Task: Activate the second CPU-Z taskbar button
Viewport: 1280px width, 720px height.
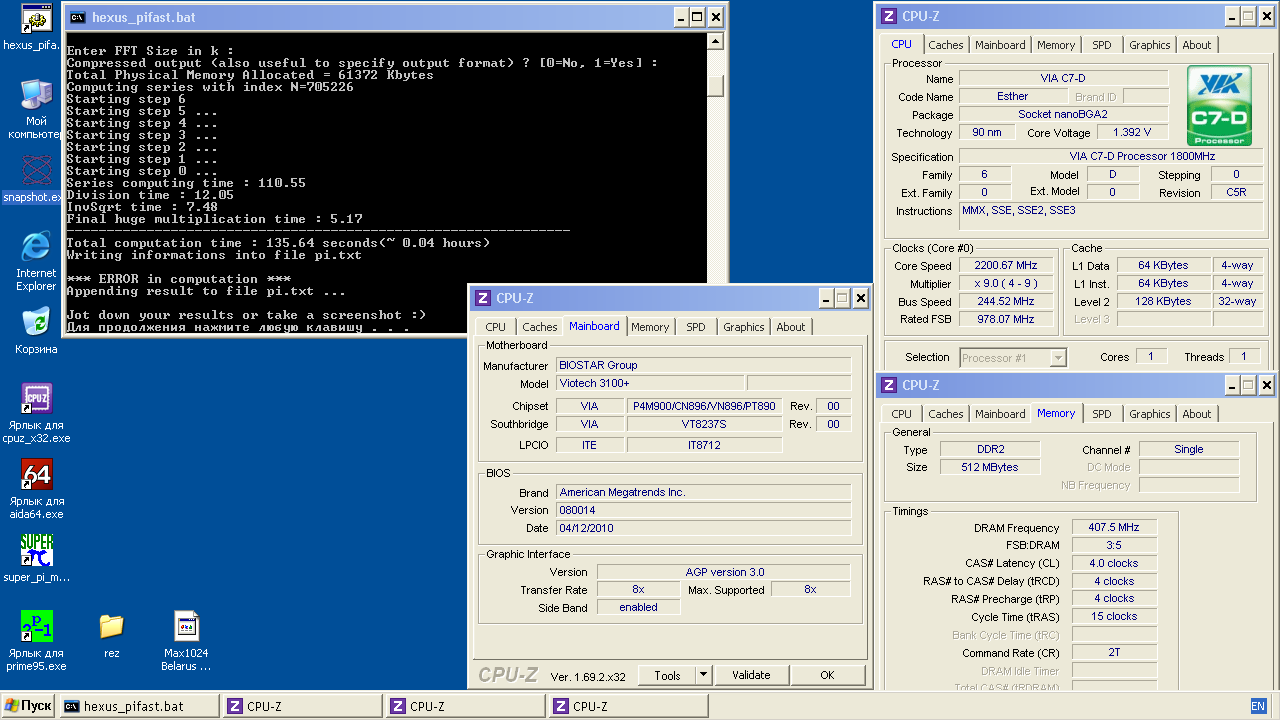Action: [x=465, y=706]
